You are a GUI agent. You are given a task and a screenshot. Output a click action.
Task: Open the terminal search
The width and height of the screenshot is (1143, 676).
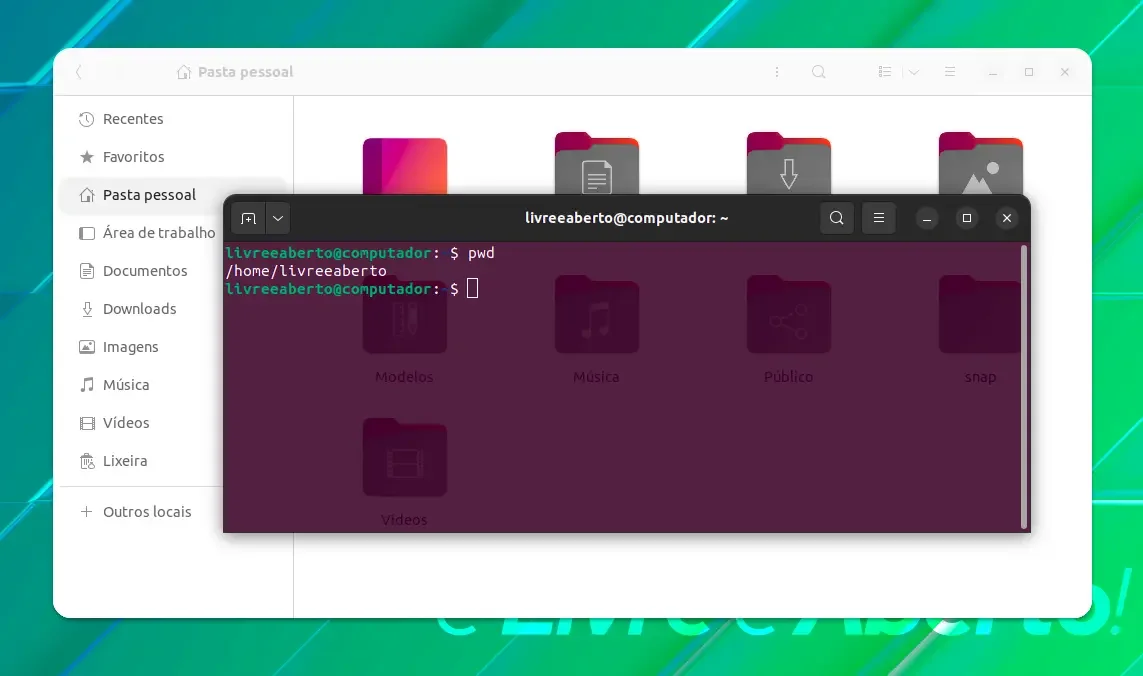(x=837, y=218)
